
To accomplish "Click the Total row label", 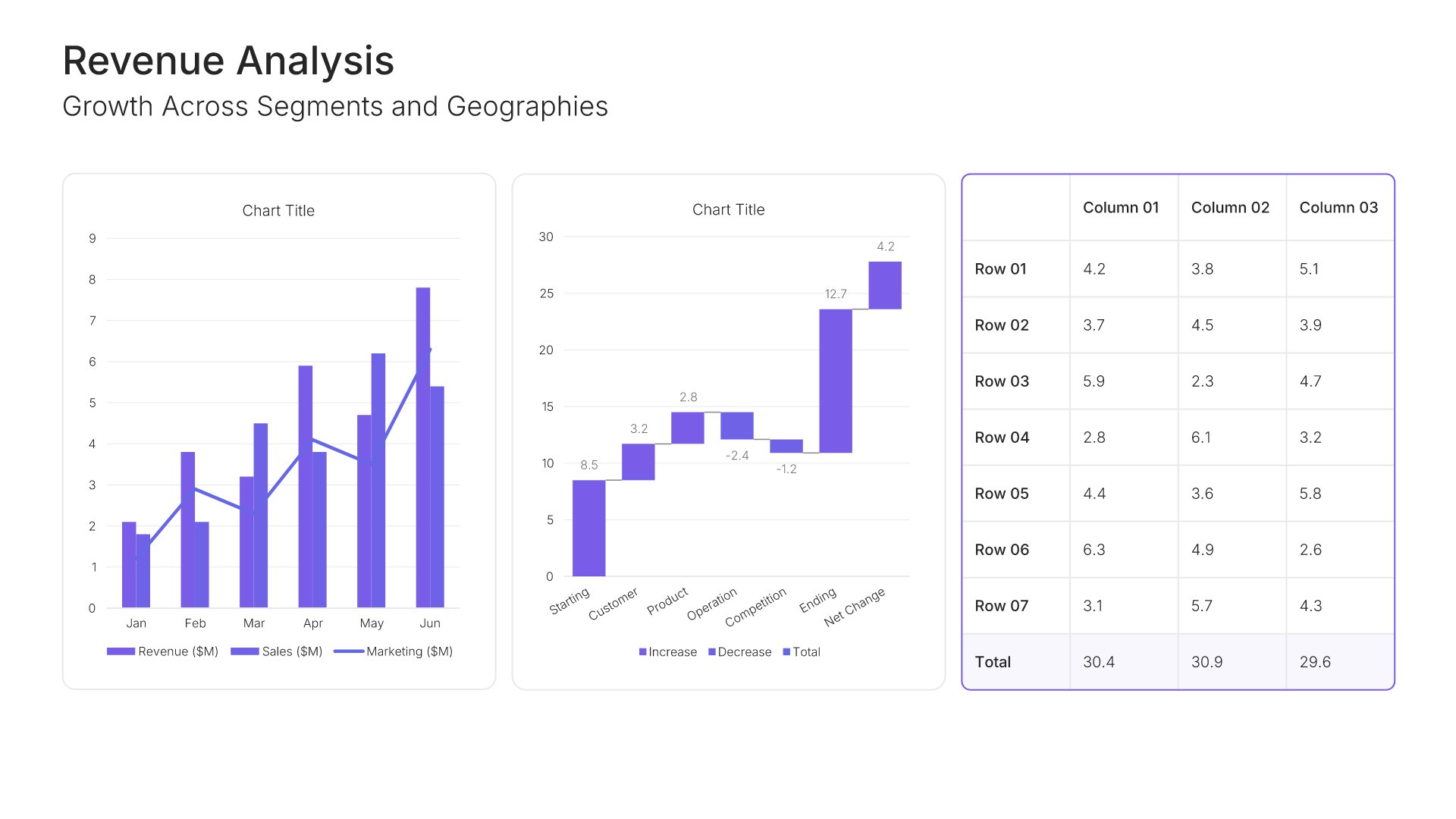I will tap(993, 662).
